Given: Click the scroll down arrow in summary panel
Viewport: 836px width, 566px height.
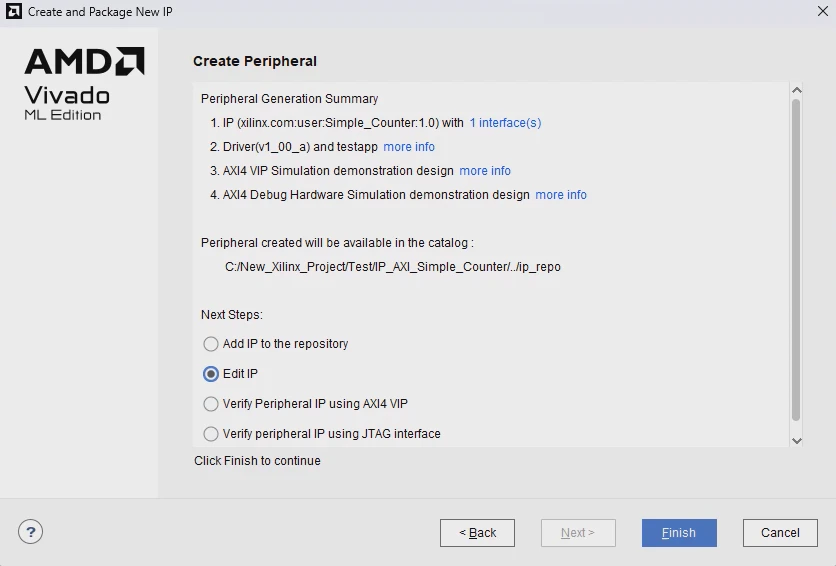Looking at the screenshot, I should click(x=796, y=440).
